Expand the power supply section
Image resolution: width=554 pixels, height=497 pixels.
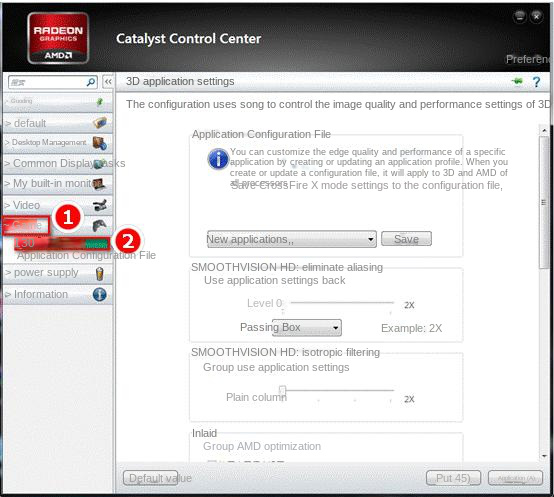(58, 273)
